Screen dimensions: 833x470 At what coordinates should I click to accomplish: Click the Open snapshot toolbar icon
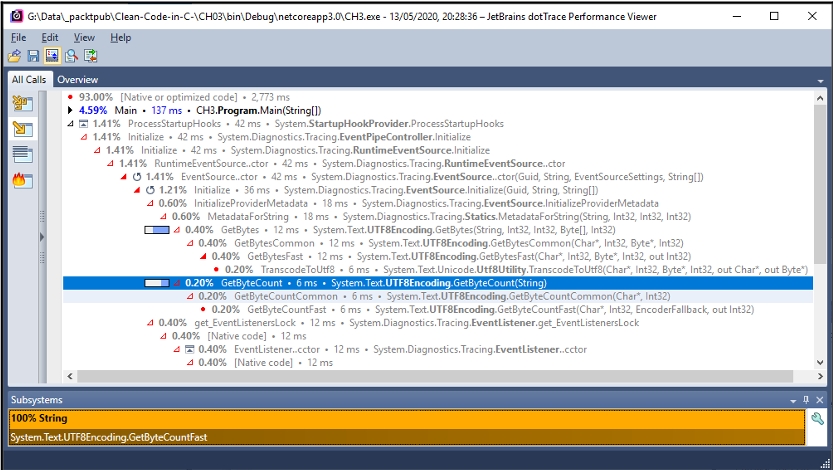15,56
